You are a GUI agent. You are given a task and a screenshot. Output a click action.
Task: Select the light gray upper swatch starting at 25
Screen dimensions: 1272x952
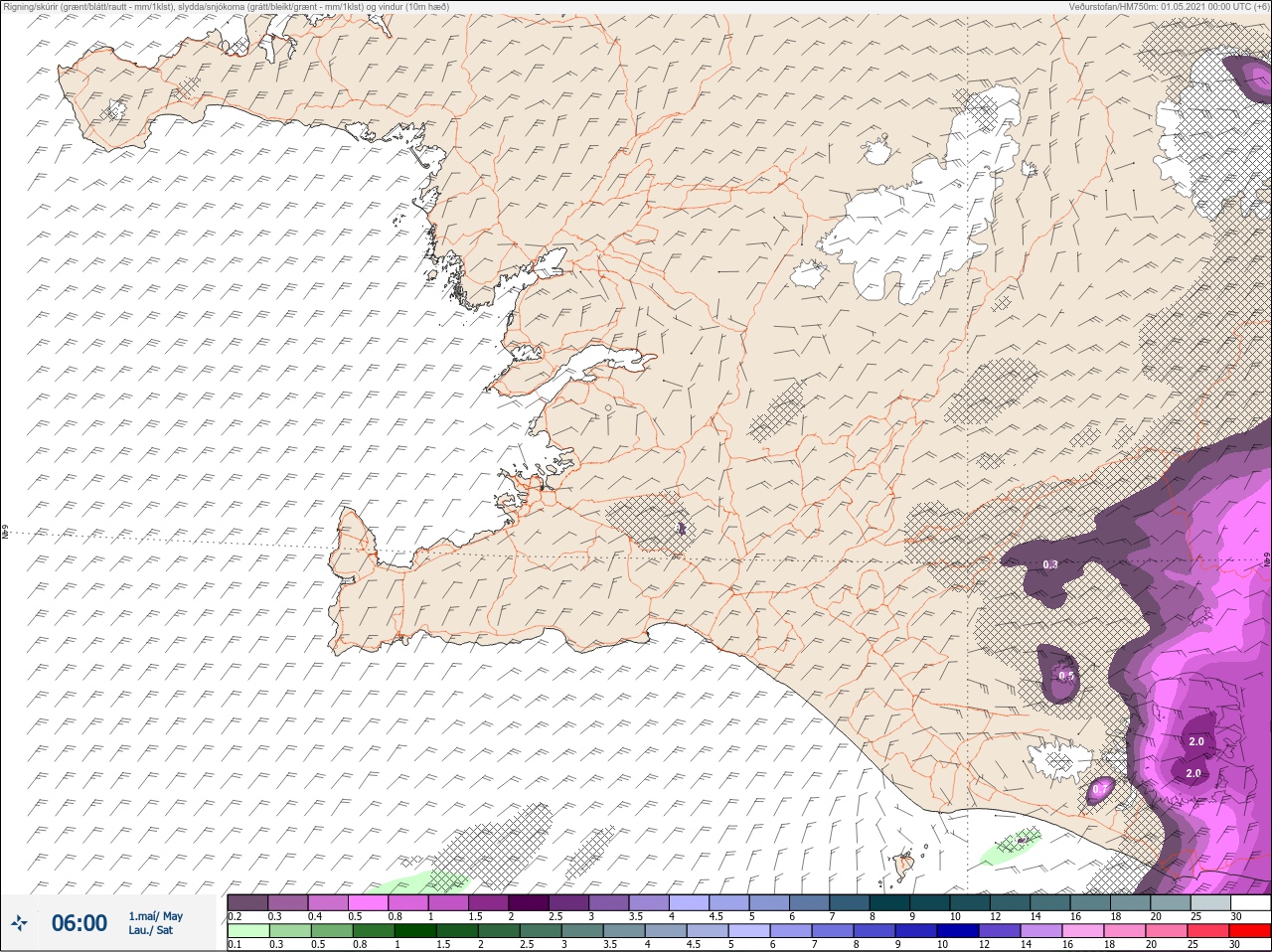pos(1212,902)
